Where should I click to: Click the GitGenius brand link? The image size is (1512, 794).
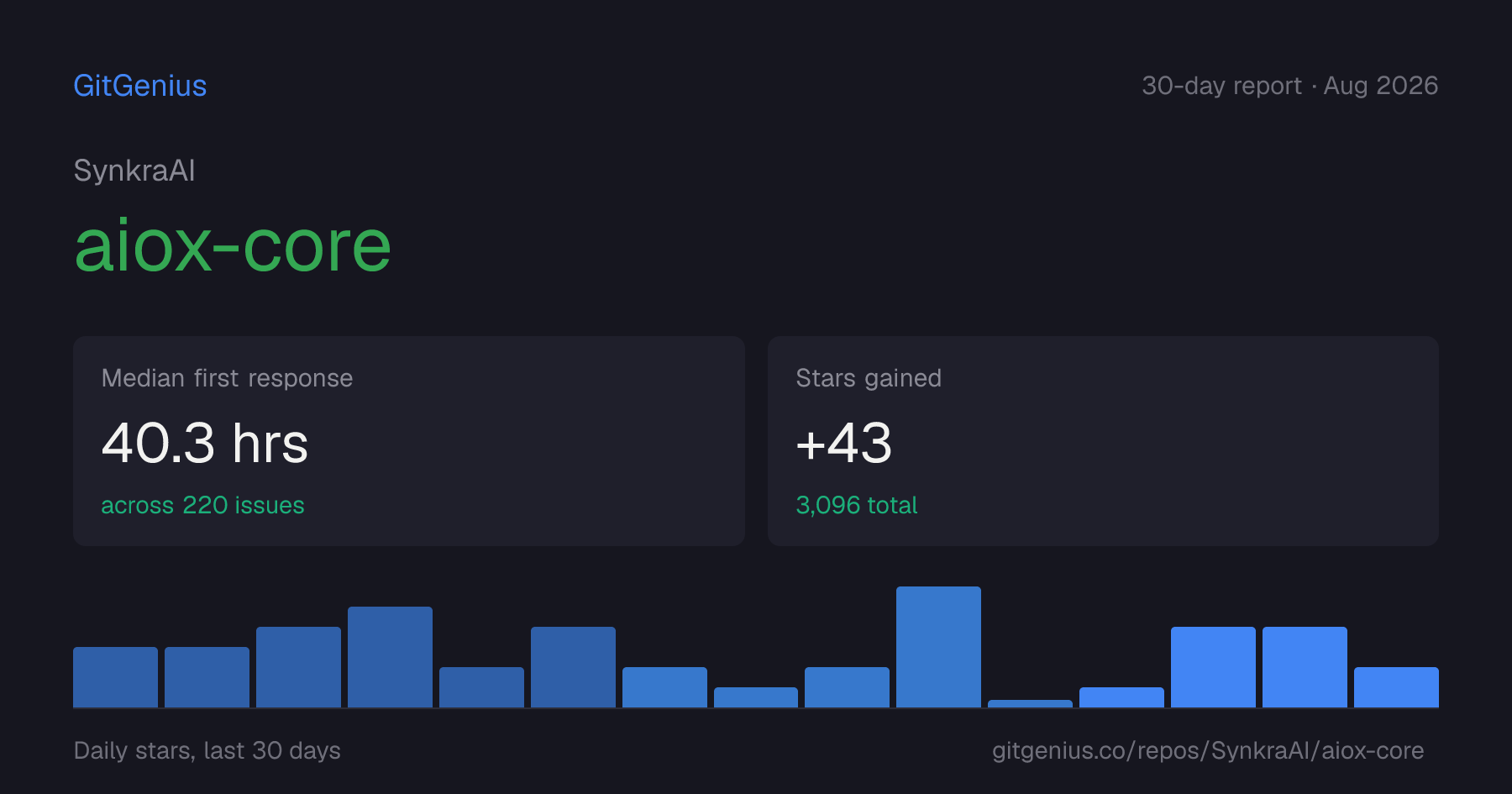coord(140,86)
